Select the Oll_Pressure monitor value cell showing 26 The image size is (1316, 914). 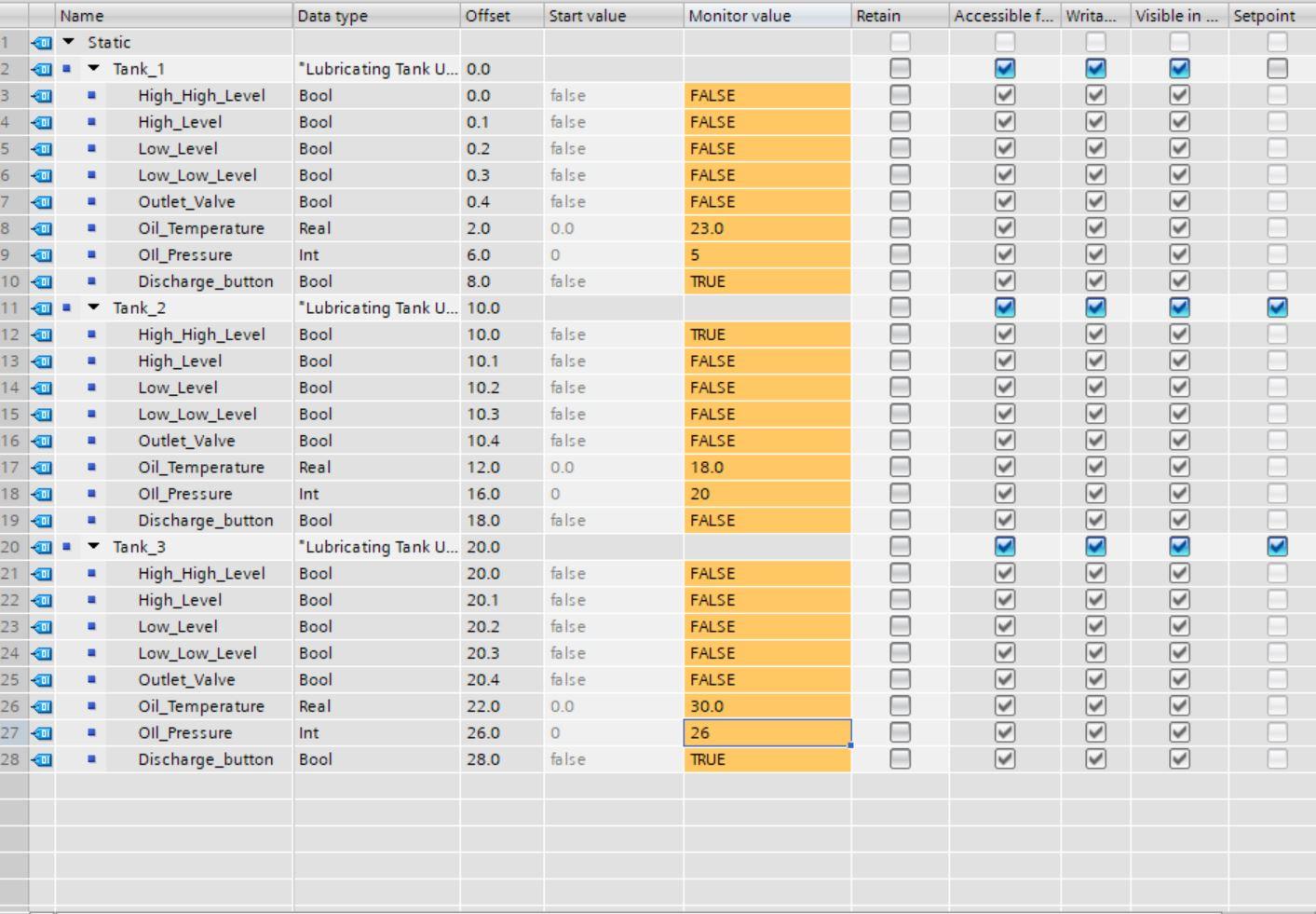click(766, 732)
